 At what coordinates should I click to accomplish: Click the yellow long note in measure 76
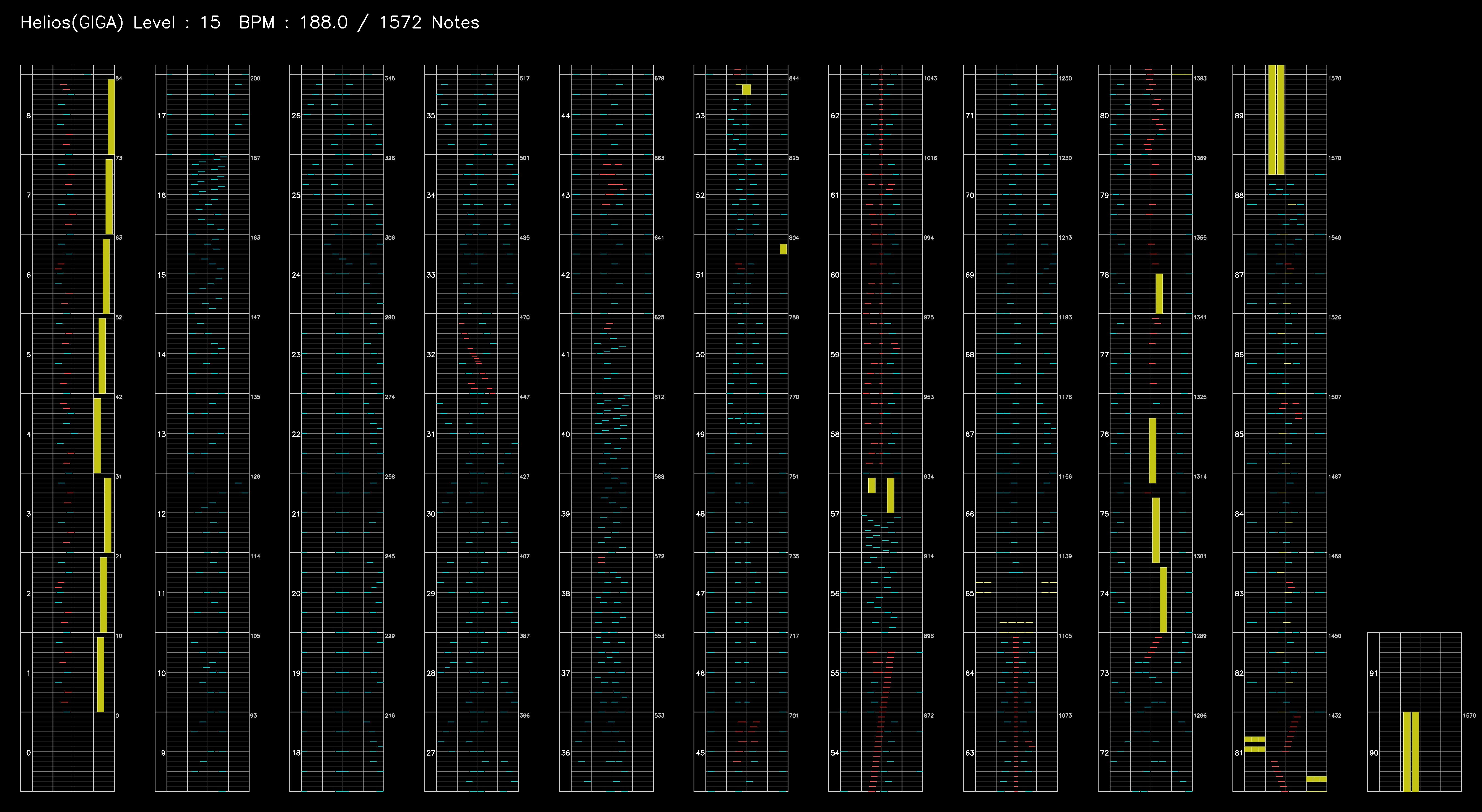tap(1152, 450)
